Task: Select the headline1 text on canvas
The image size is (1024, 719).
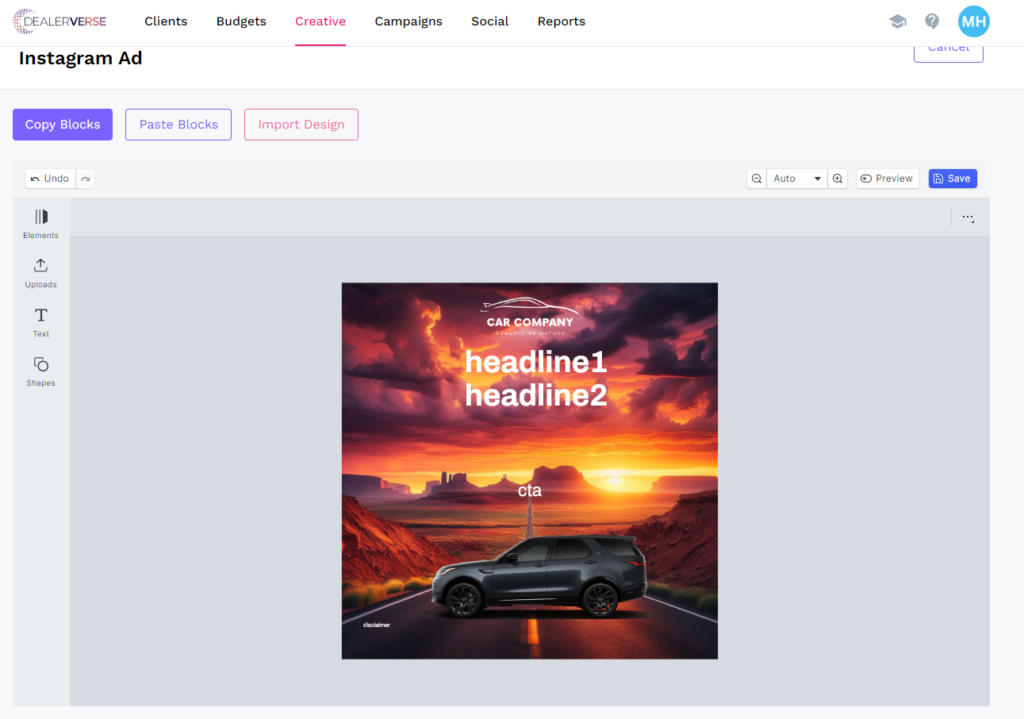Action: click(536, 362)
